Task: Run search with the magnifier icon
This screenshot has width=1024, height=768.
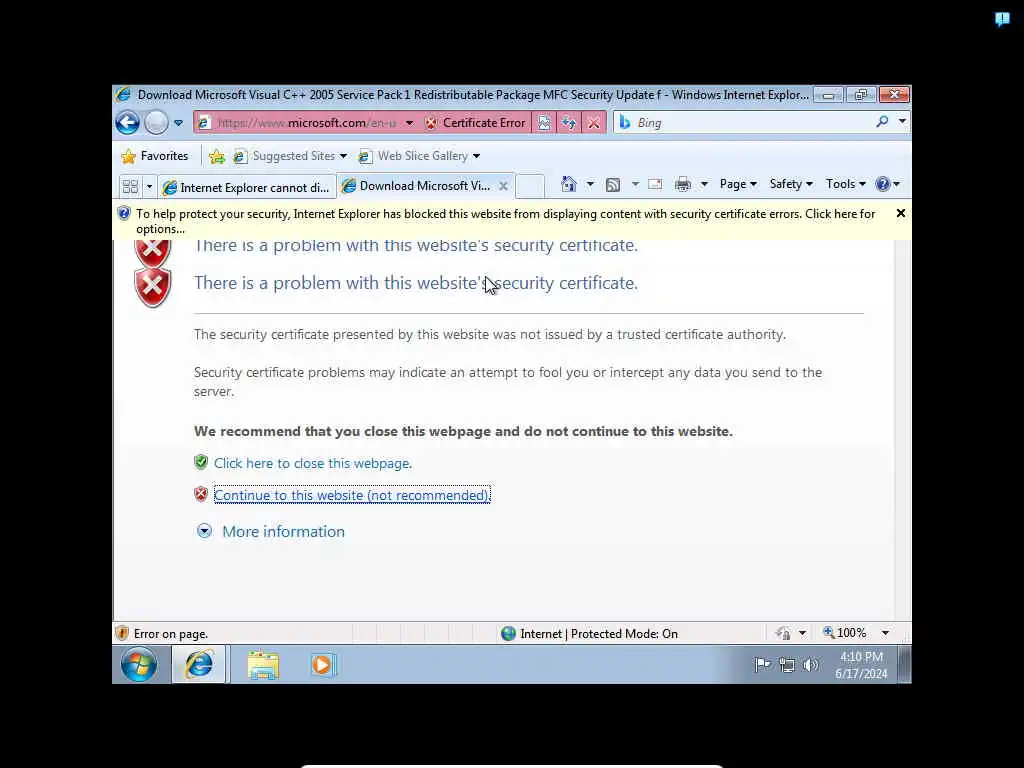Action: point(882,121)
